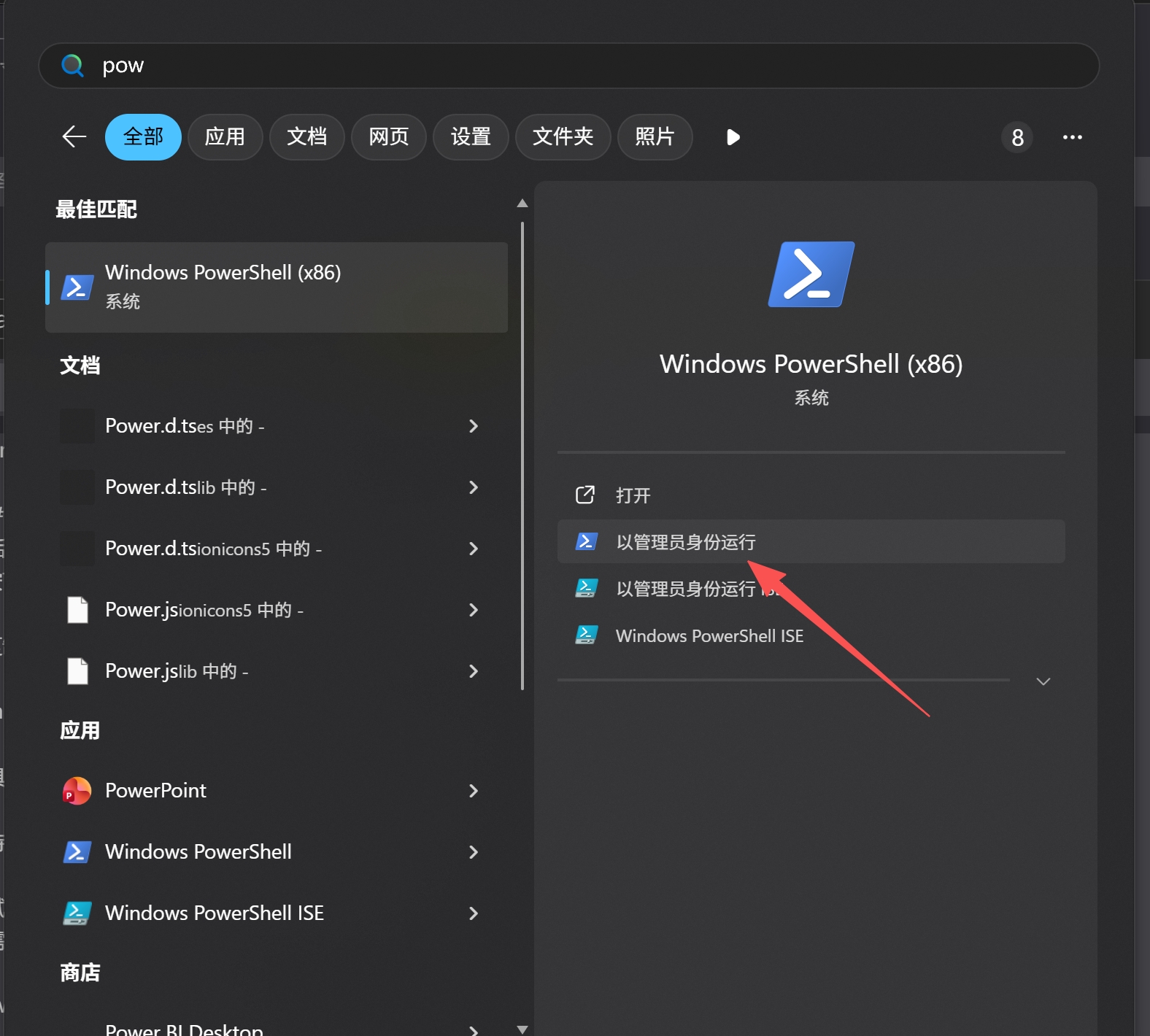
Task: Switch to the 应用 (Apps) filter tab
Action: point(225,137)
